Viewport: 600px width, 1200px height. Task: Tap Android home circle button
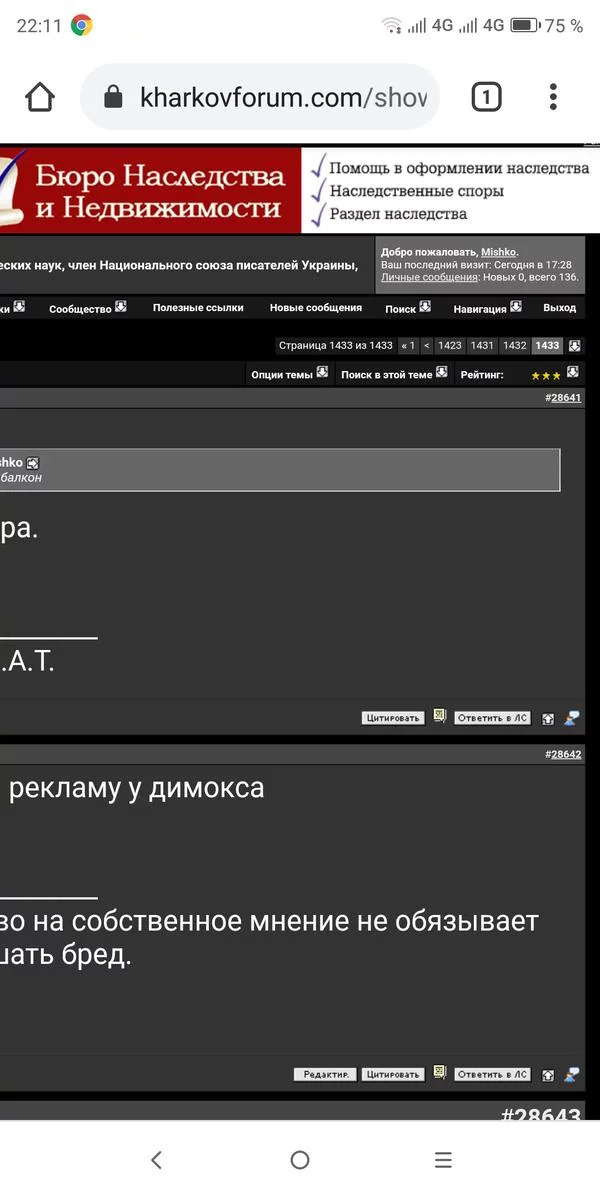pos(300,1160)
